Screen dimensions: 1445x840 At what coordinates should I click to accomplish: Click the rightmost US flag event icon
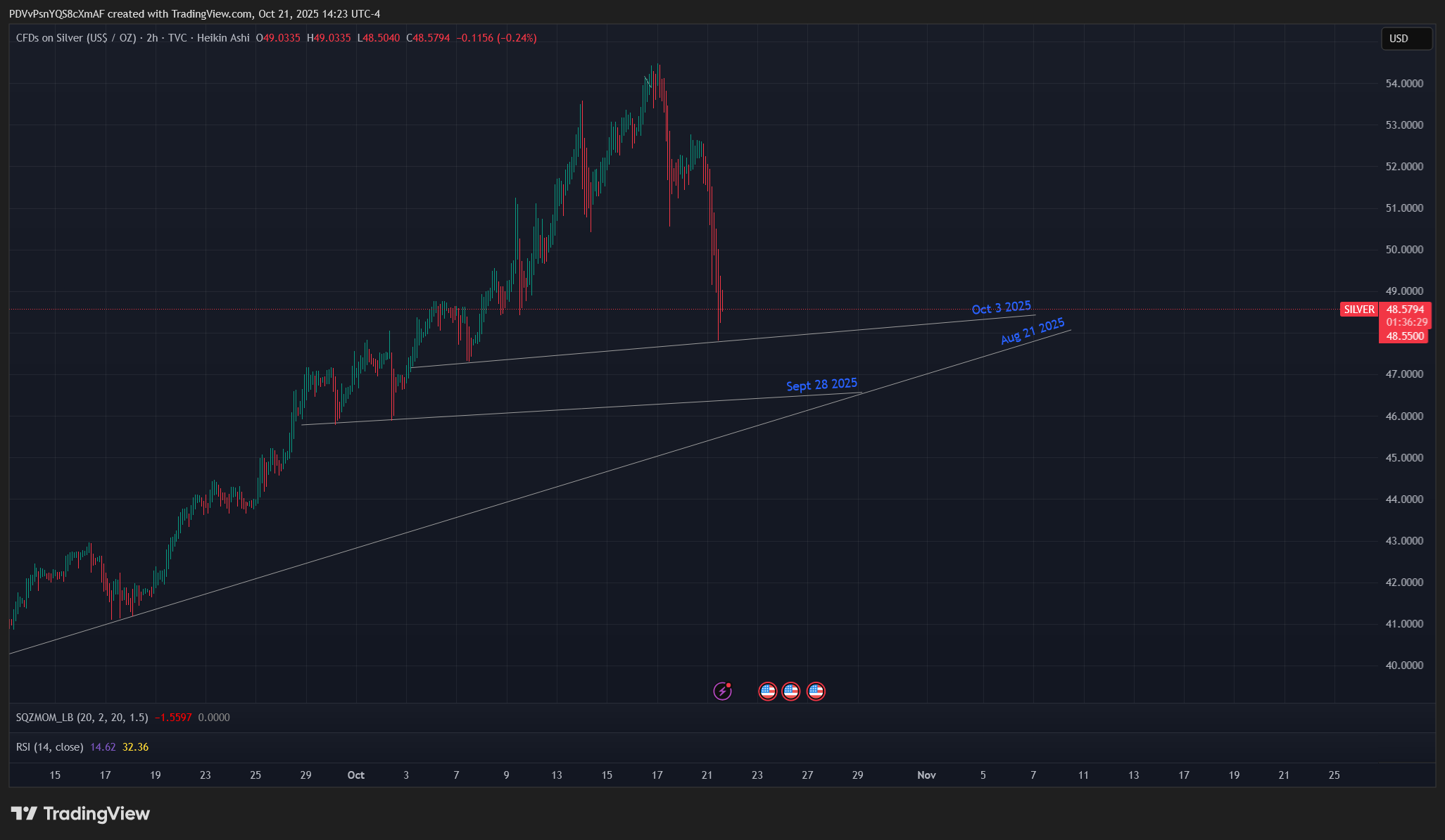pyautogui.click(x=816, y=691)
